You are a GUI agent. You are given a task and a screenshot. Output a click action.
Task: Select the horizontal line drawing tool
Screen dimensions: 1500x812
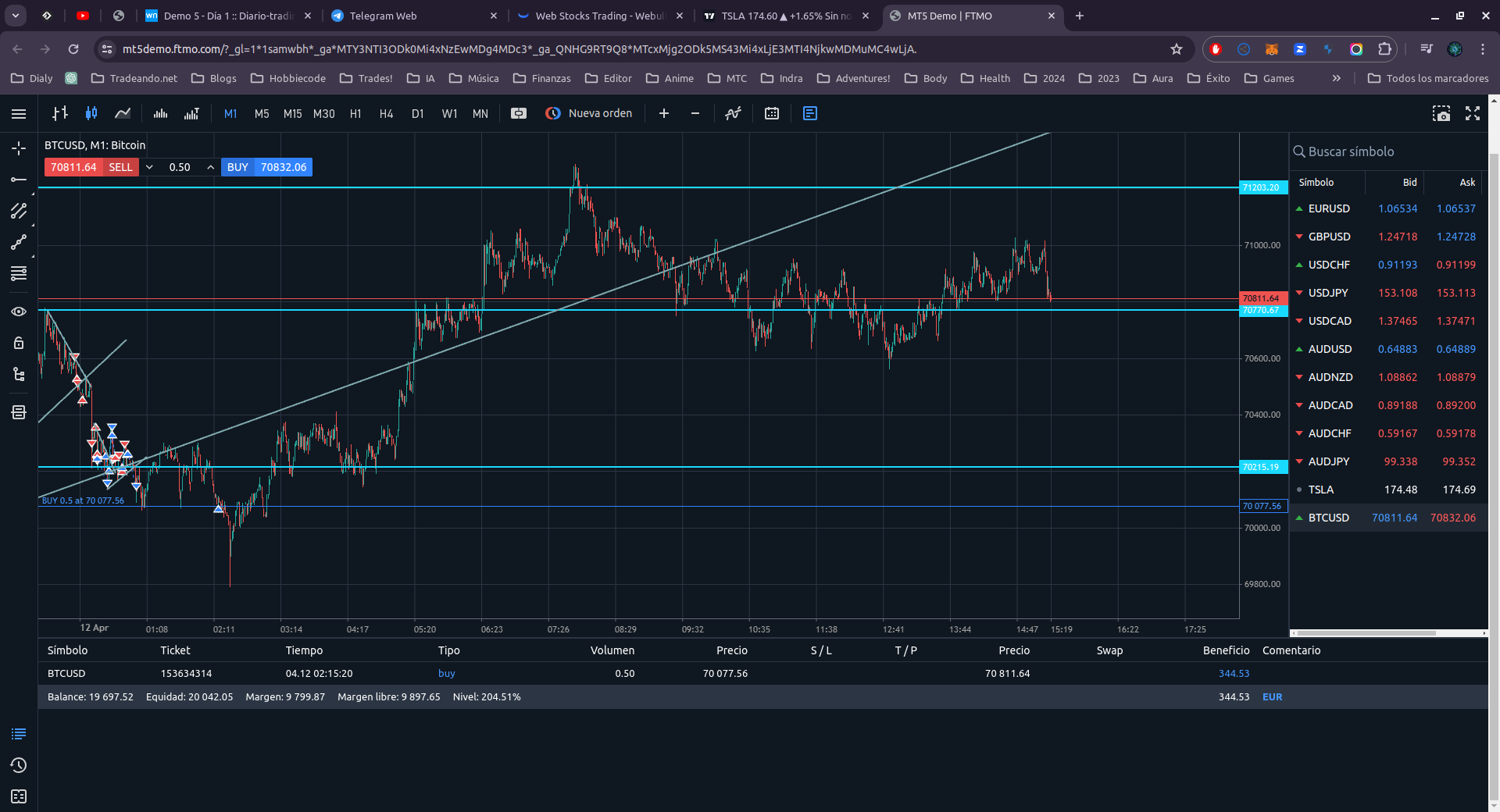19,180
